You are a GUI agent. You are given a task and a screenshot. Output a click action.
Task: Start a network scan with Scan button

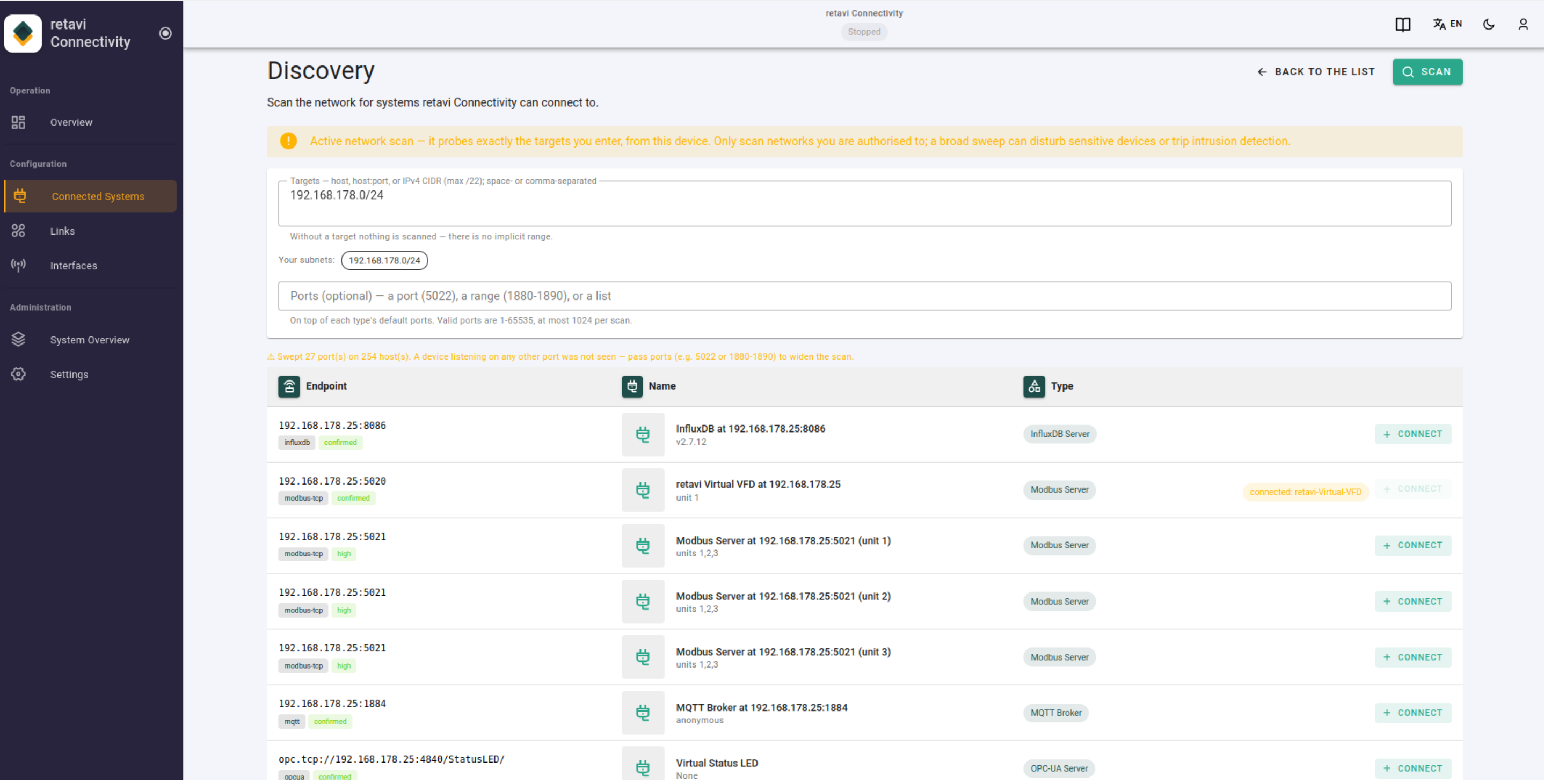[x=1427, y=72]
